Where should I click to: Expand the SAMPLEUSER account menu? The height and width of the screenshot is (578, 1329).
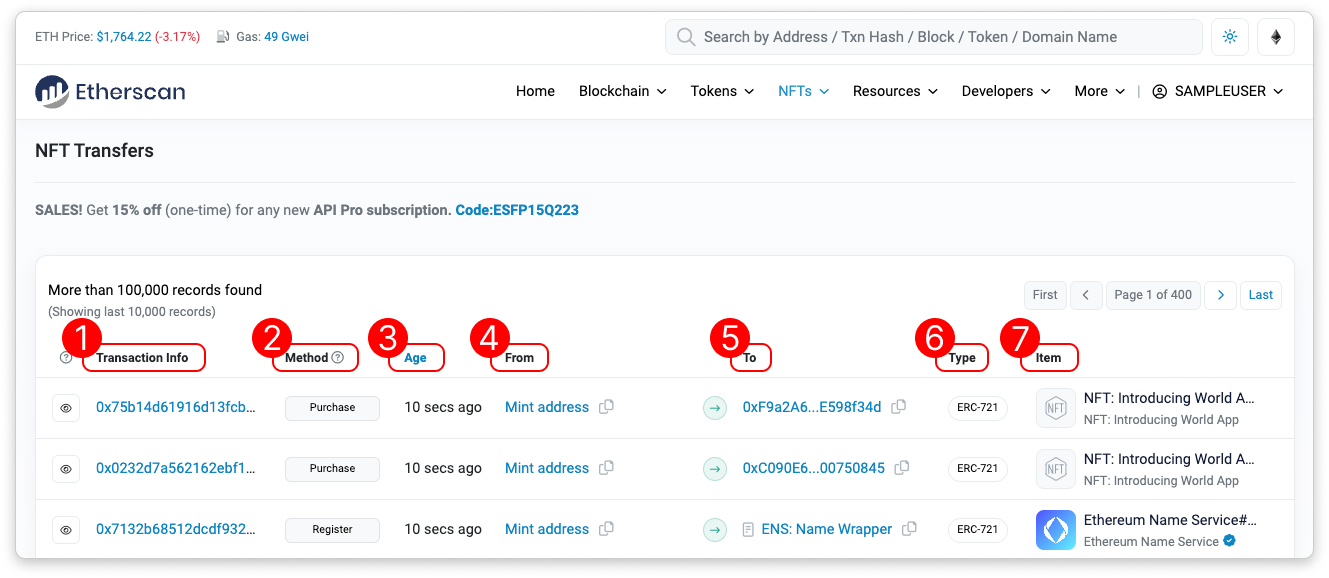[1217, 91]
